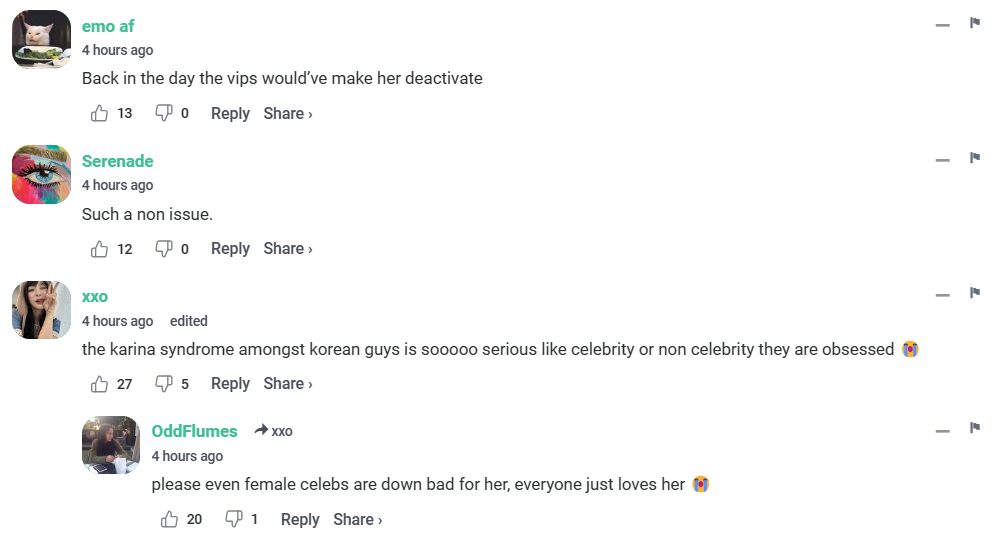
Task: Reply to OddFlumes' comment
Action: 300,520
